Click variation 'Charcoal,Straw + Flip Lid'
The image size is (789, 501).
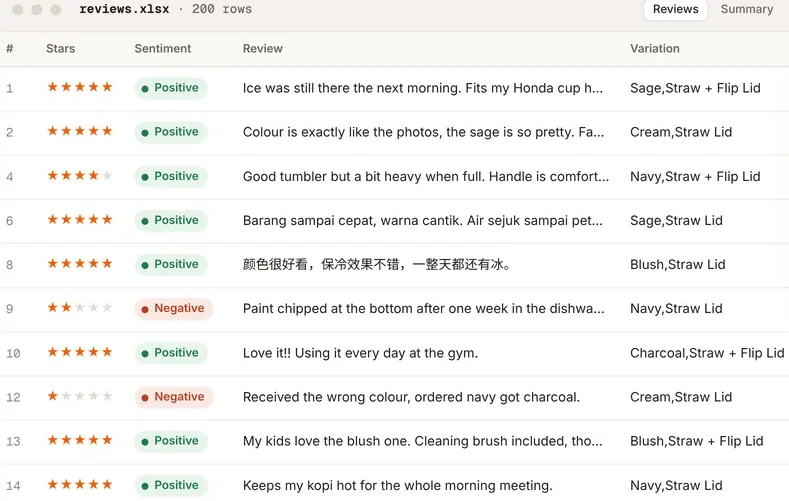pos(707,353)
